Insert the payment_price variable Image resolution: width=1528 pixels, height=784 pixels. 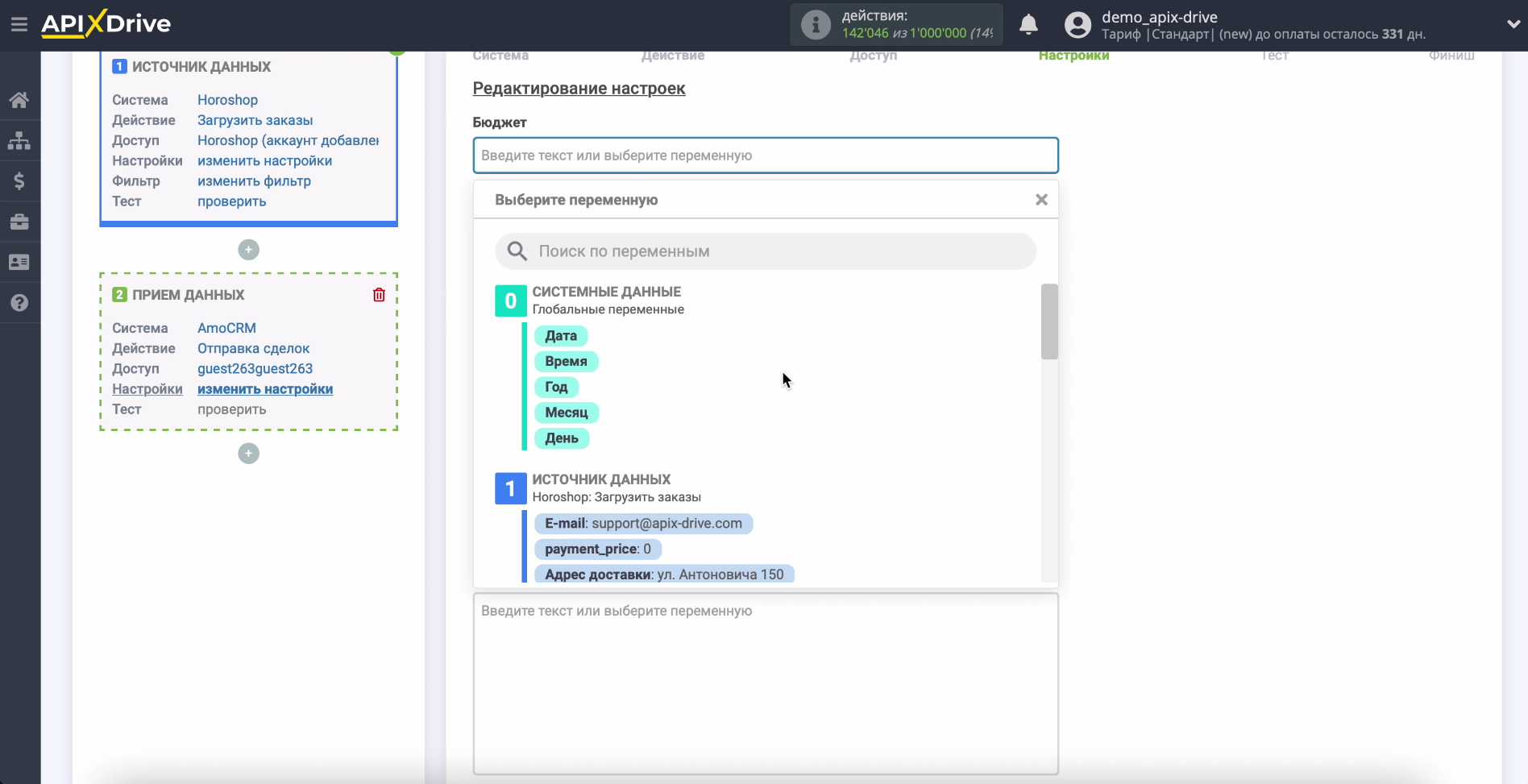(x=598, y=550)
